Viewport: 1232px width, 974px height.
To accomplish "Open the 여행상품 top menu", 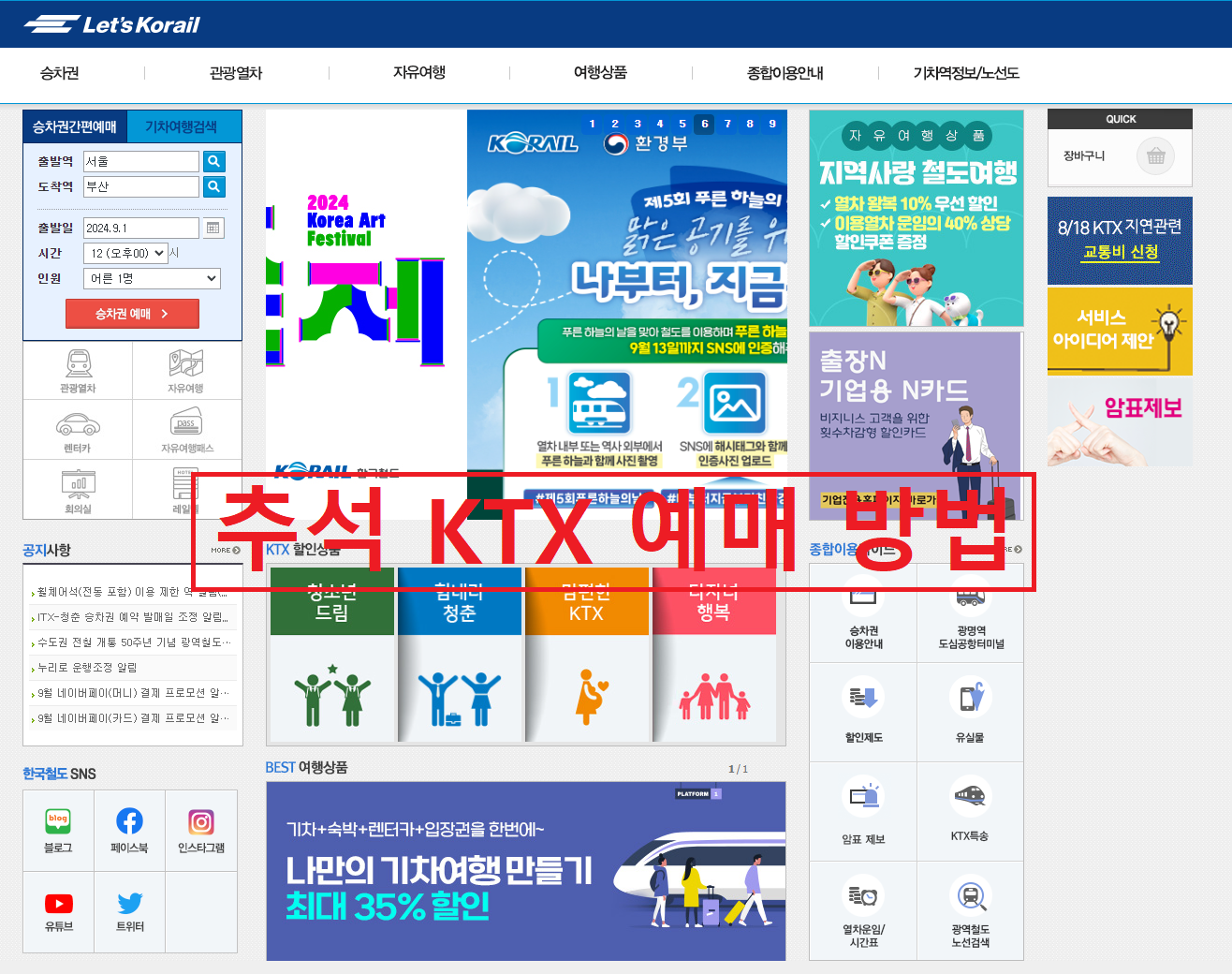I will [600, 73].
